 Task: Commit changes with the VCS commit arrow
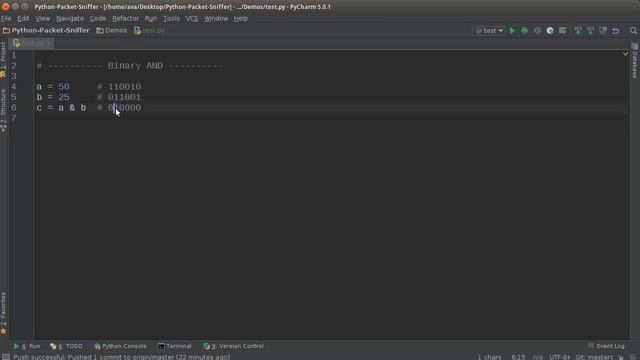tap(590, 31)
